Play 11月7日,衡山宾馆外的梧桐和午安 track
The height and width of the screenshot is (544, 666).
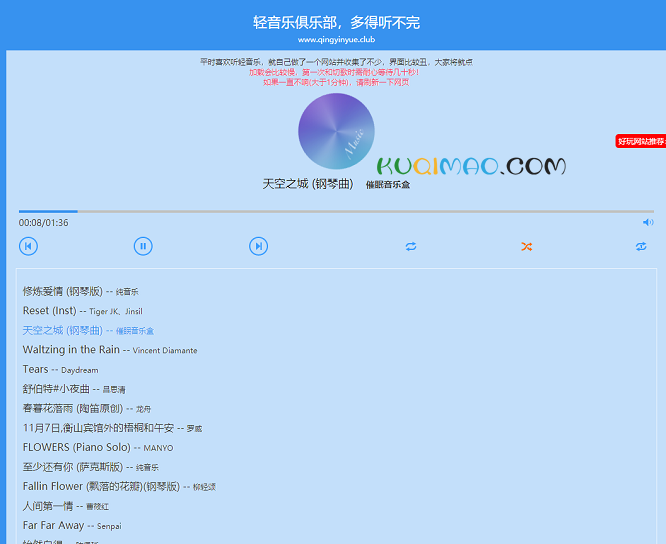click(x=112, y=428)
